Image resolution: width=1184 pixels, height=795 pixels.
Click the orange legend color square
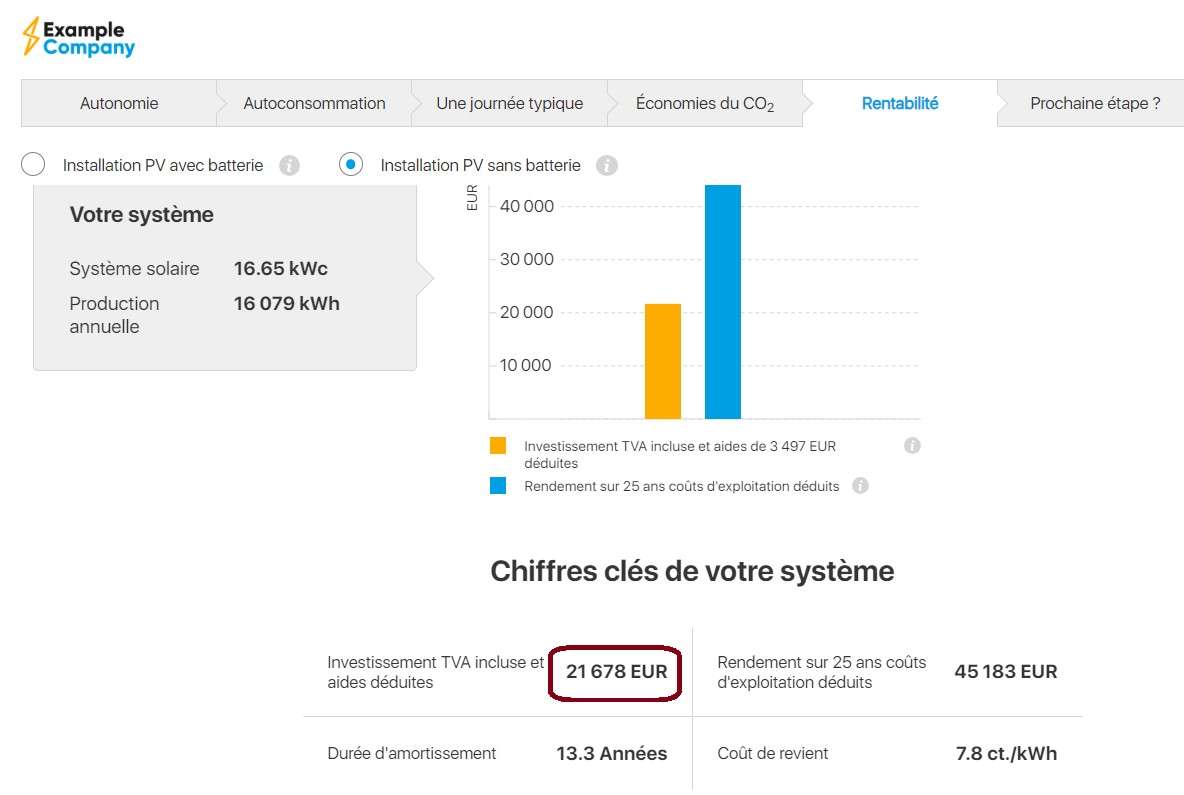[x=498, y=446]
